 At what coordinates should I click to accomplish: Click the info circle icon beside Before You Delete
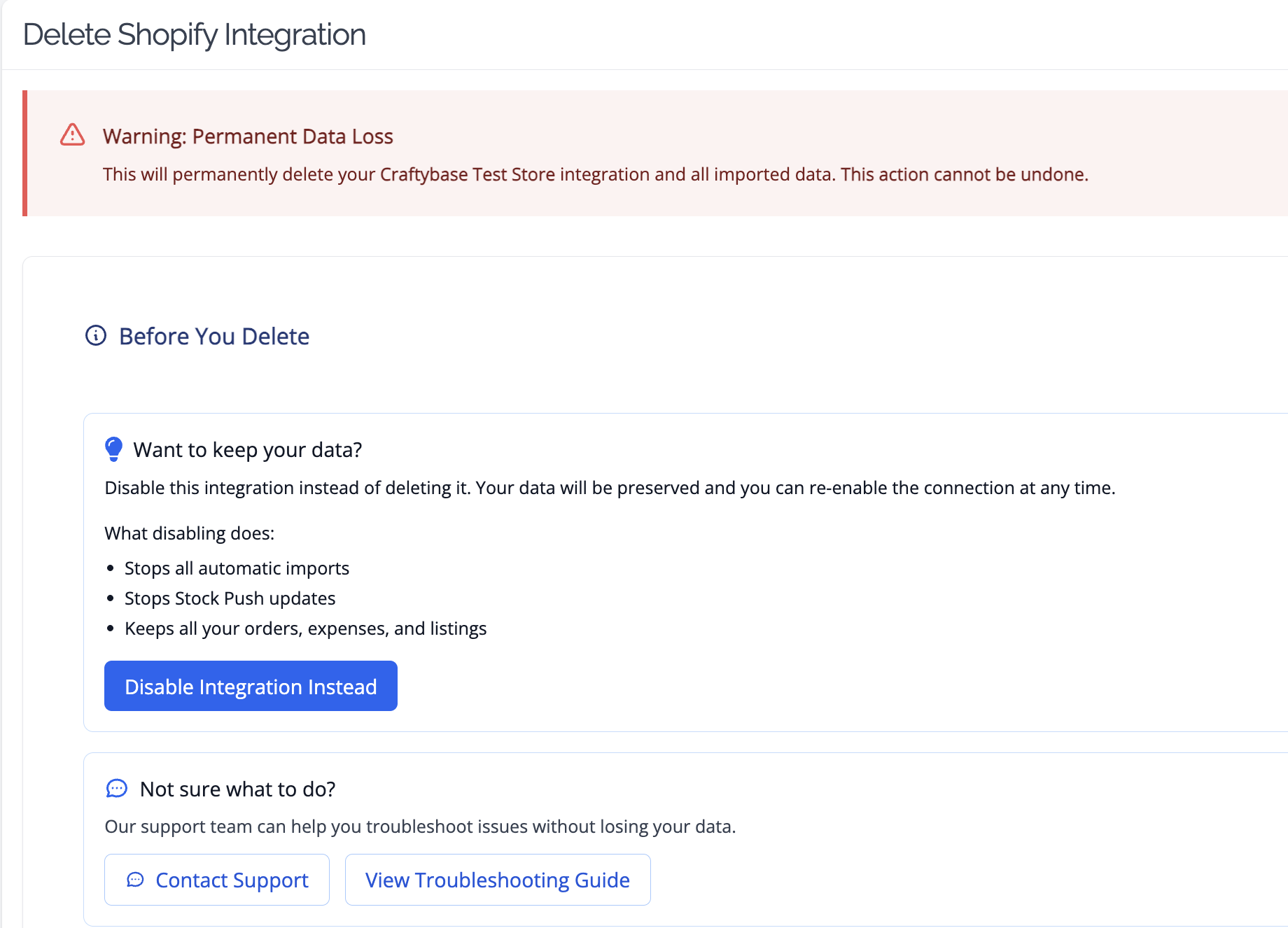96,336
